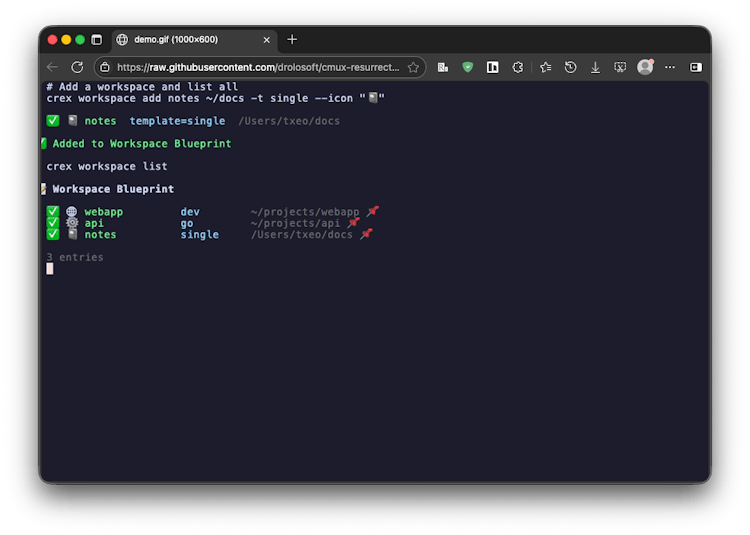Click the user profile avatar
The image size is (750, 535).
tap(645, 67)
